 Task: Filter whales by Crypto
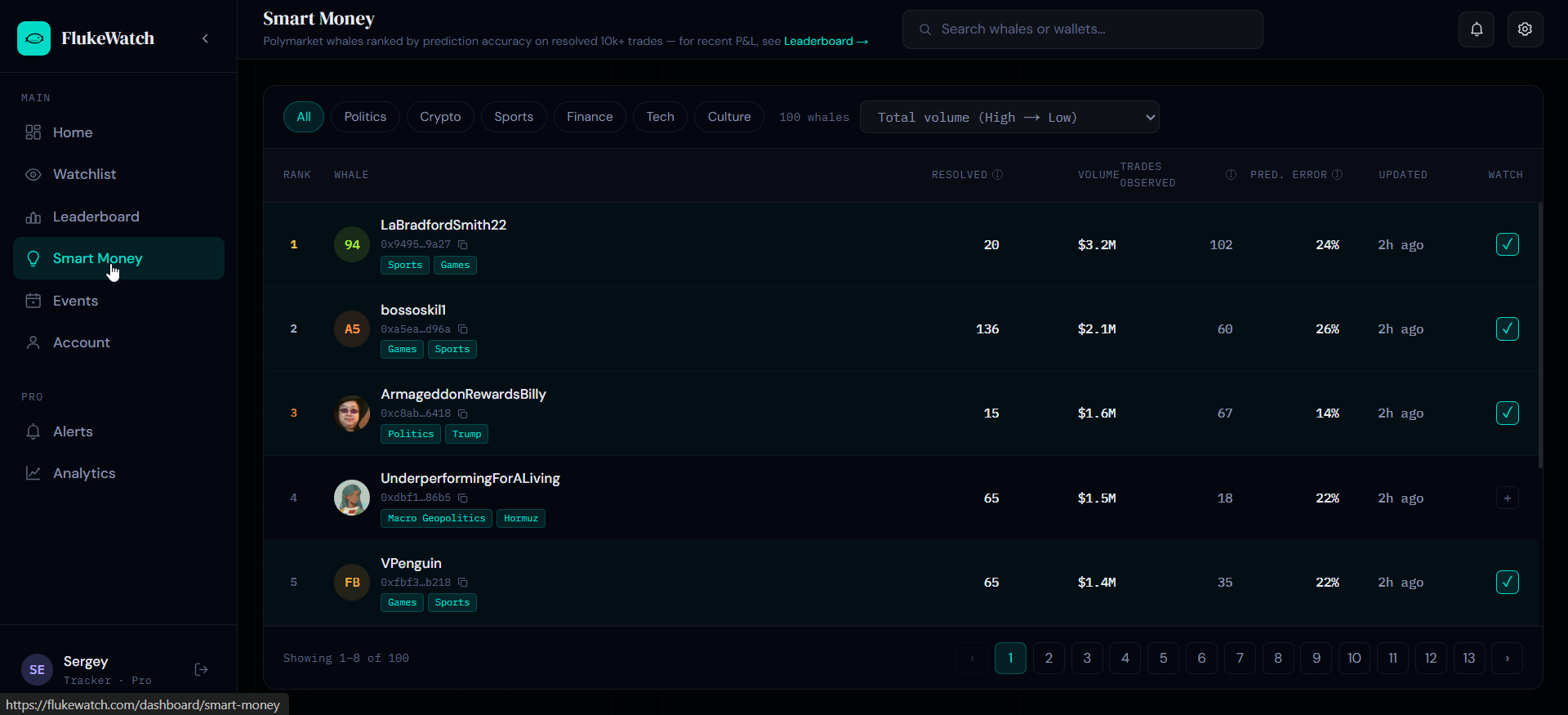[x=440, y=117]
